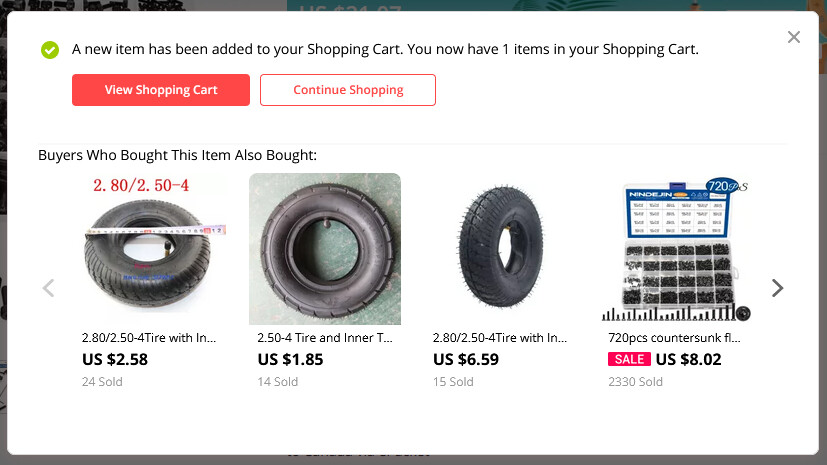Show next recommended items arrow
The width and height of the screenshot is (827, 465).
pos(777,288)
